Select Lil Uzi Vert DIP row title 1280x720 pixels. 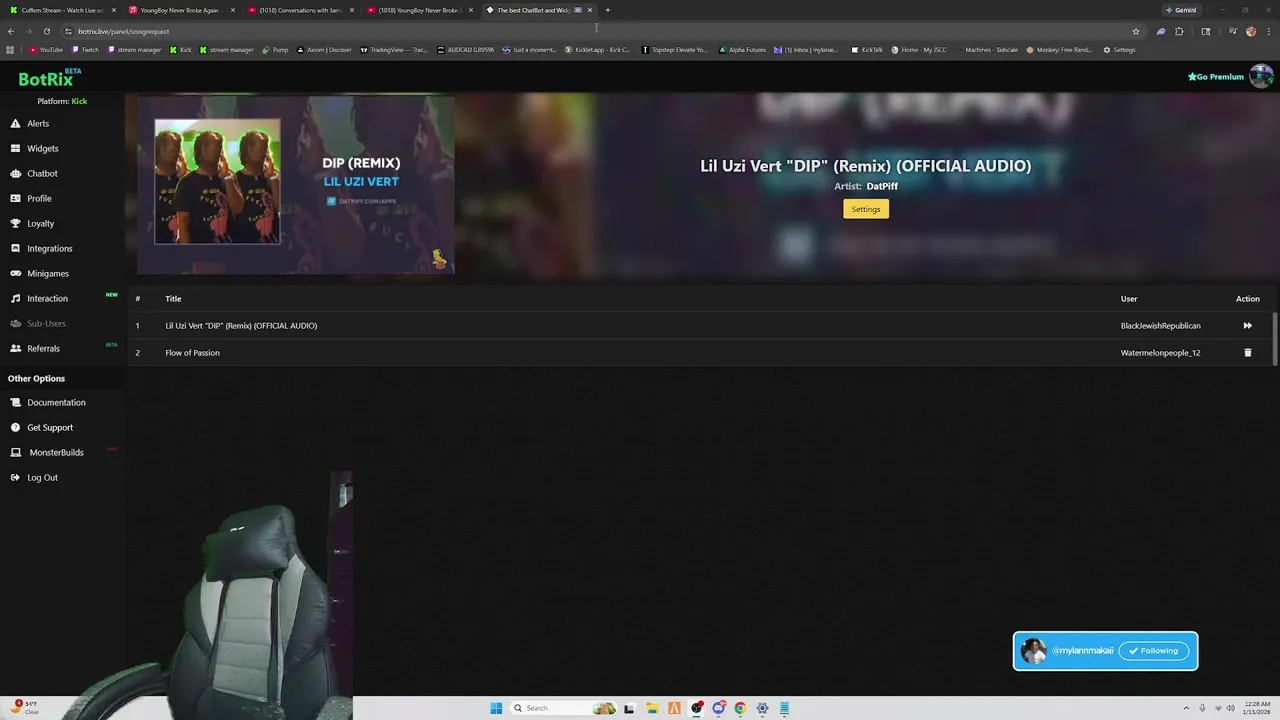[241, 325]
